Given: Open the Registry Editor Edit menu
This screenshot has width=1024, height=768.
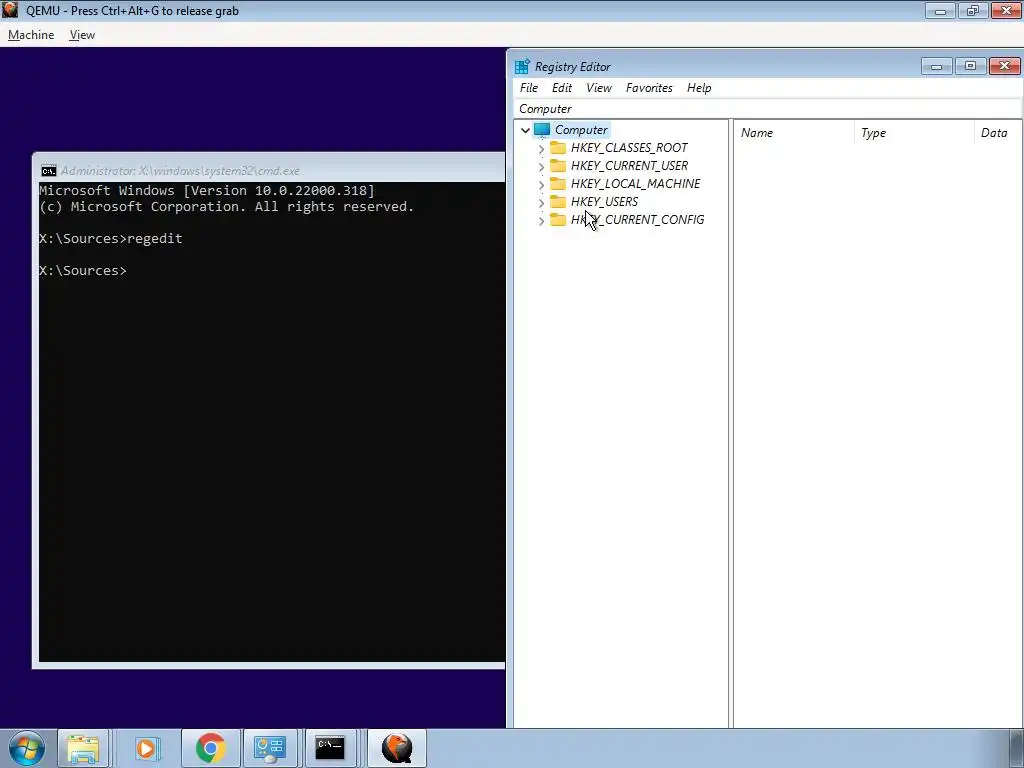Looking at the screenshot, I should pyautogui.click(x=562, y=88).
